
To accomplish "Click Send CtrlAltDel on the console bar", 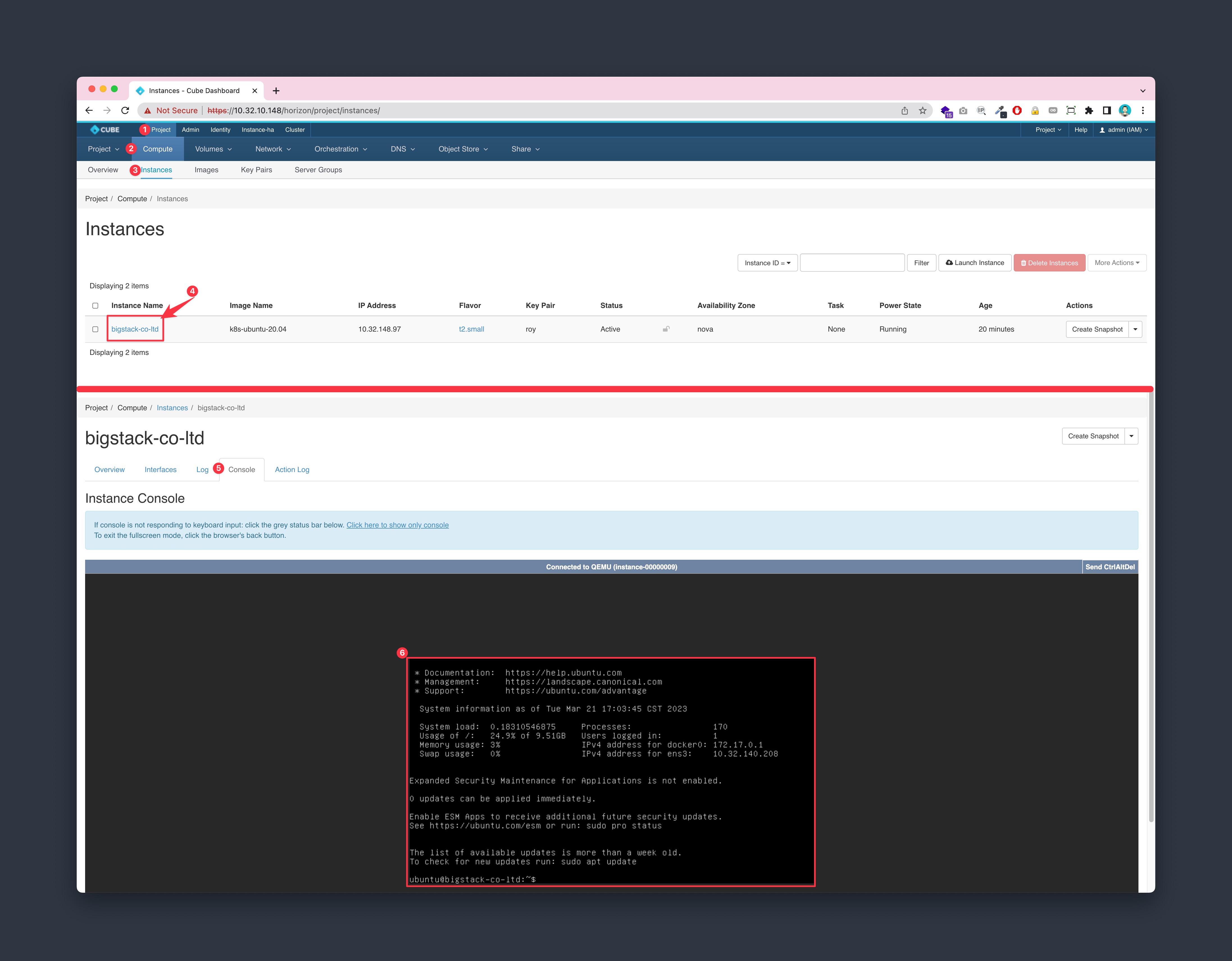I will (1110, 567).
